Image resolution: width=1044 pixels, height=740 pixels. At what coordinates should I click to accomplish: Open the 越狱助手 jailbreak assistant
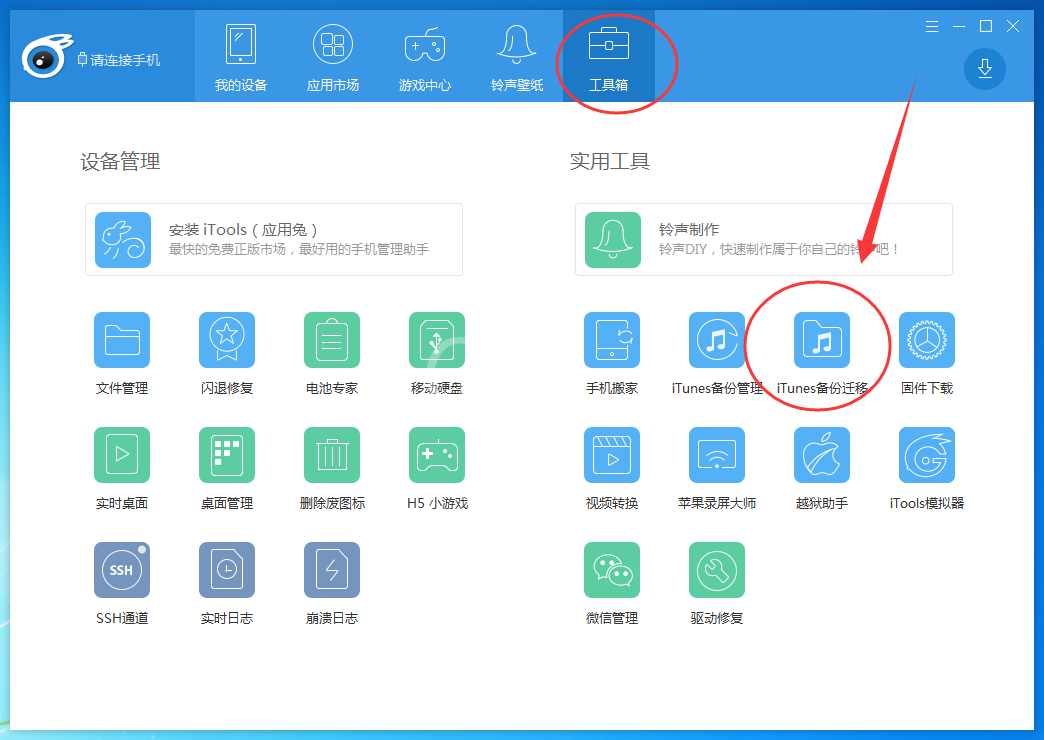click(x=822, y=455)
